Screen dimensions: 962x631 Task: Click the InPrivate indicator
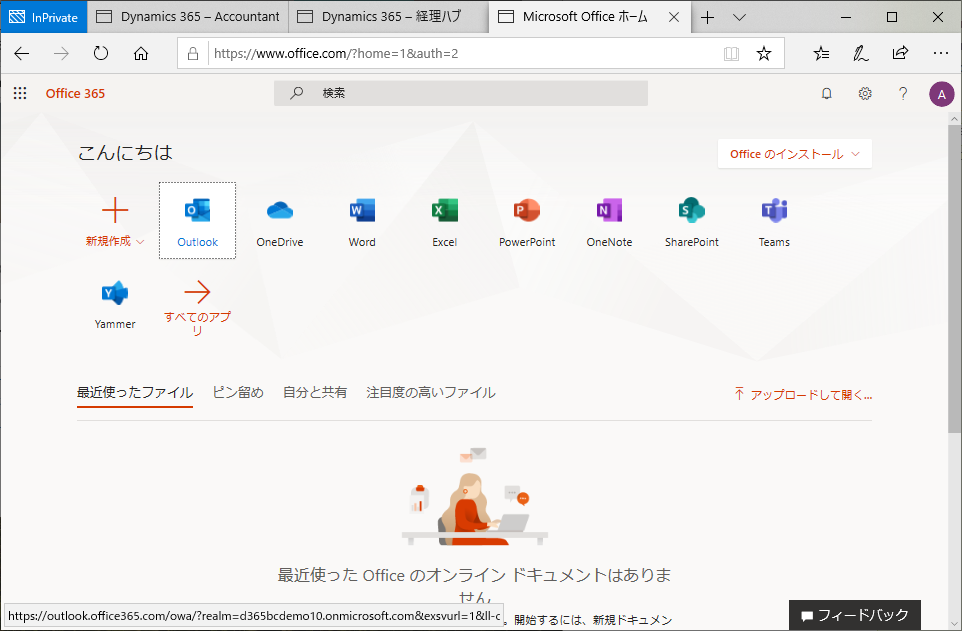(x=44, y=17)
